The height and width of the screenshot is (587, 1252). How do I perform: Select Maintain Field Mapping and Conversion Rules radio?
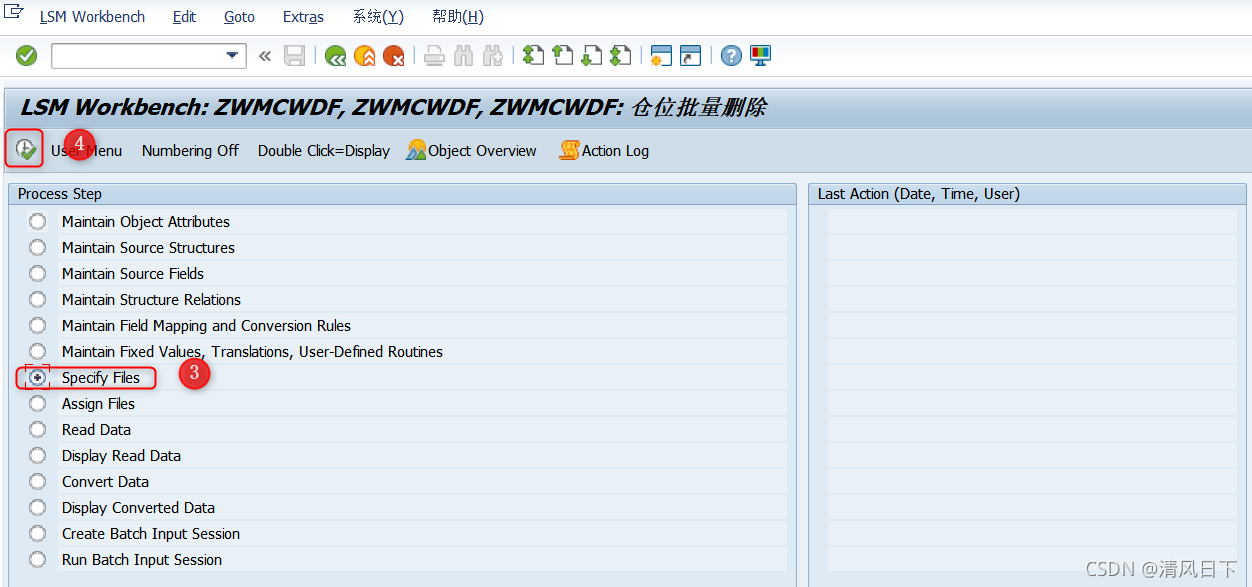point(37,325)
